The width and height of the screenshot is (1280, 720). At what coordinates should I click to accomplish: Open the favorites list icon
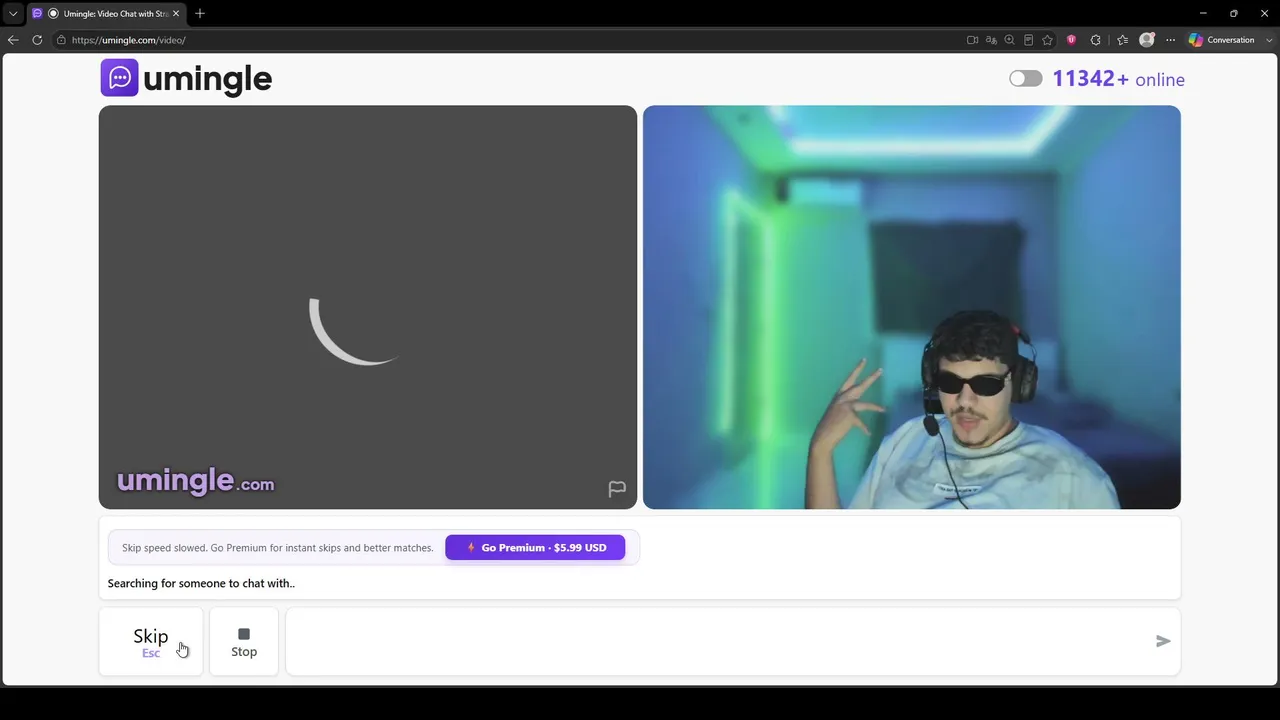(1122, 40)
